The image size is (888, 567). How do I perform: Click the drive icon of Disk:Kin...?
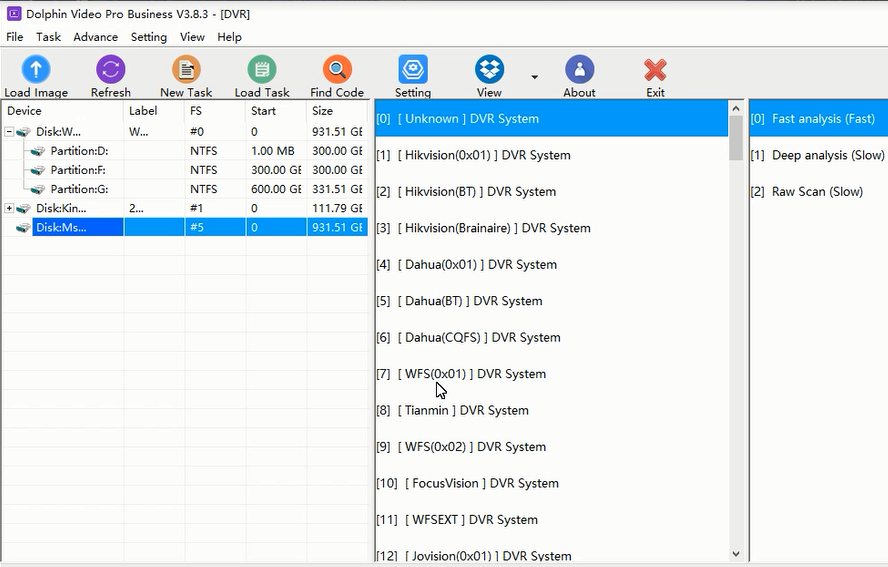click(24, 208)
